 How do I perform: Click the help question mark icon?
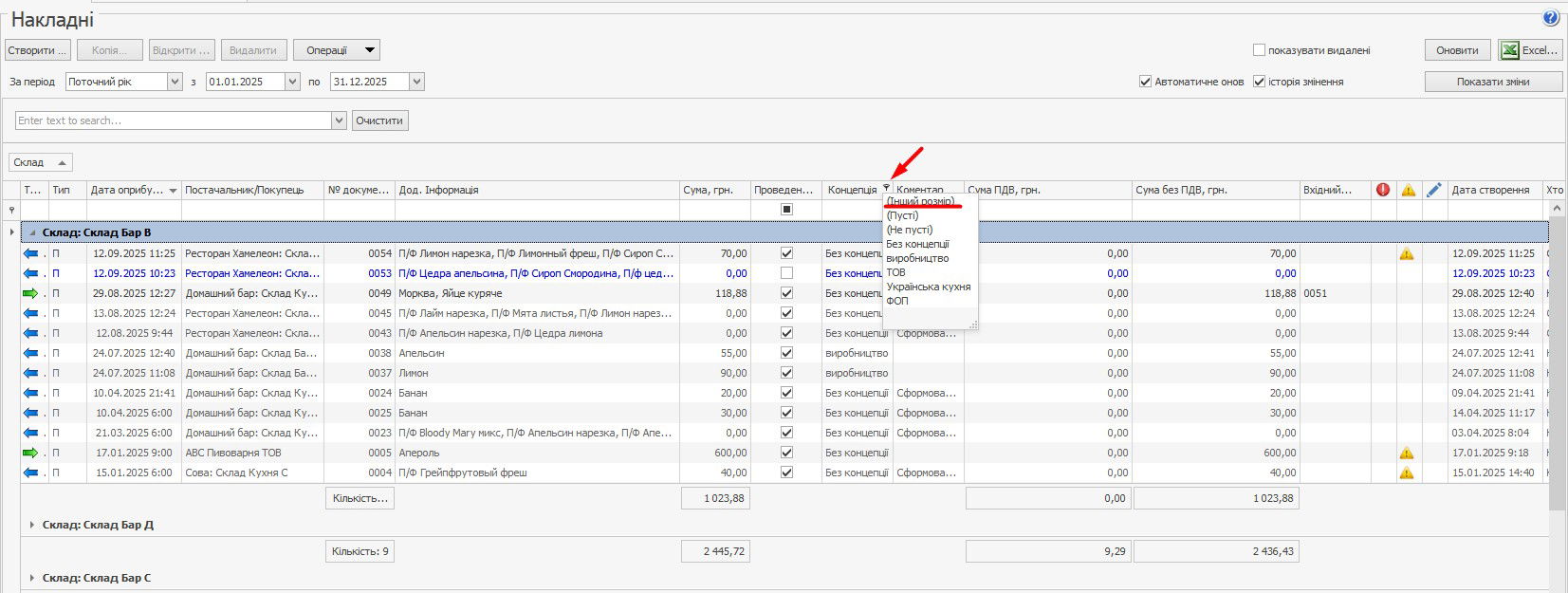[1551, 17]
